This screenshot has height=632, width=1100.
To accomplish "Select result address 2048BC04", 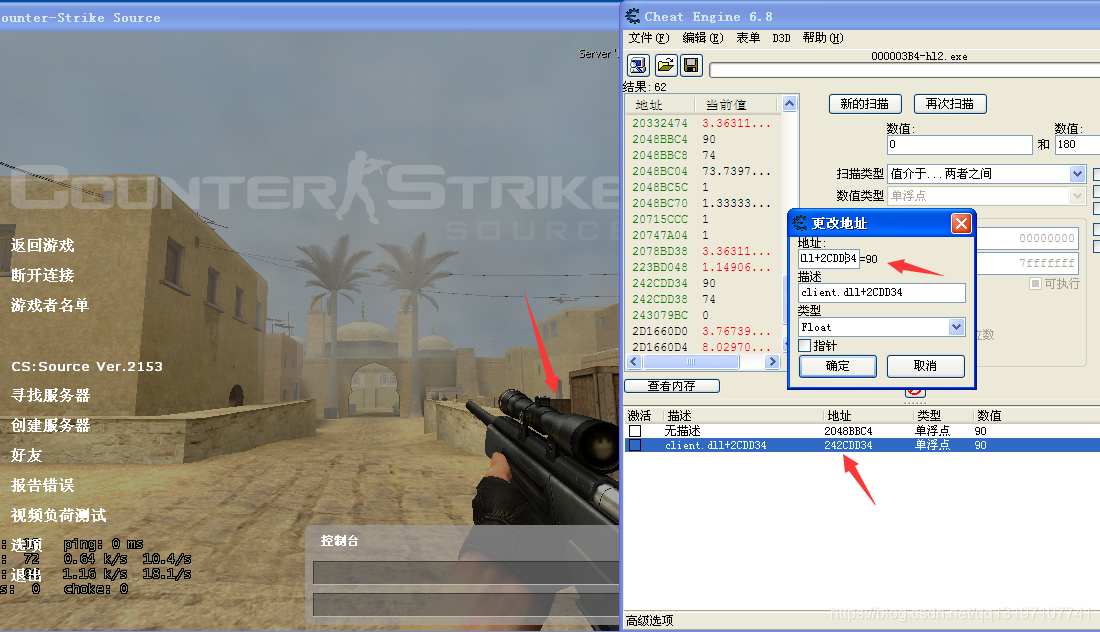I will point(660,171).
